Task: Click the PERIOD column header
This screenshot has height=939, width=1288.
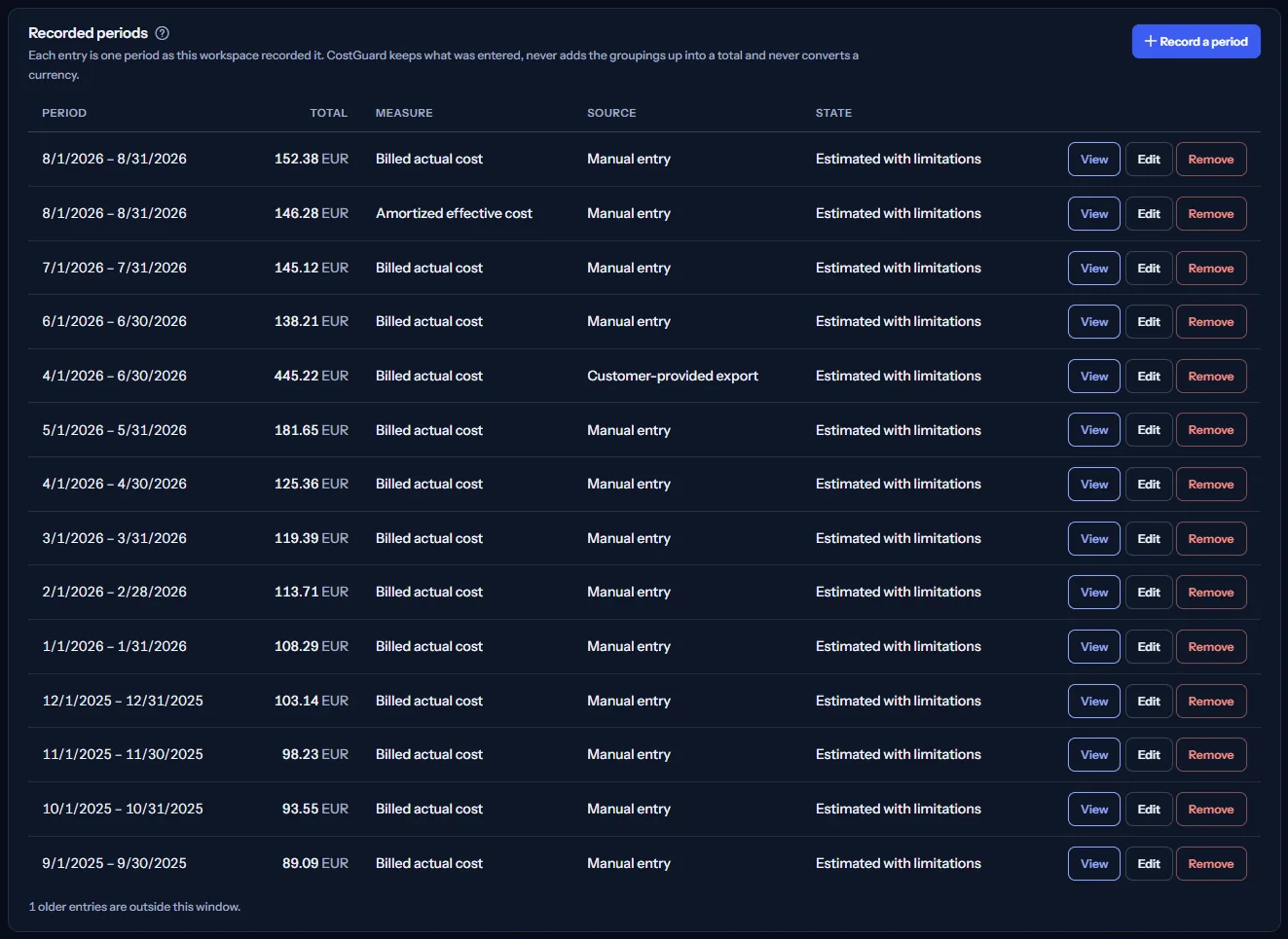Action: pyautogui.click(x=64, y=114)
